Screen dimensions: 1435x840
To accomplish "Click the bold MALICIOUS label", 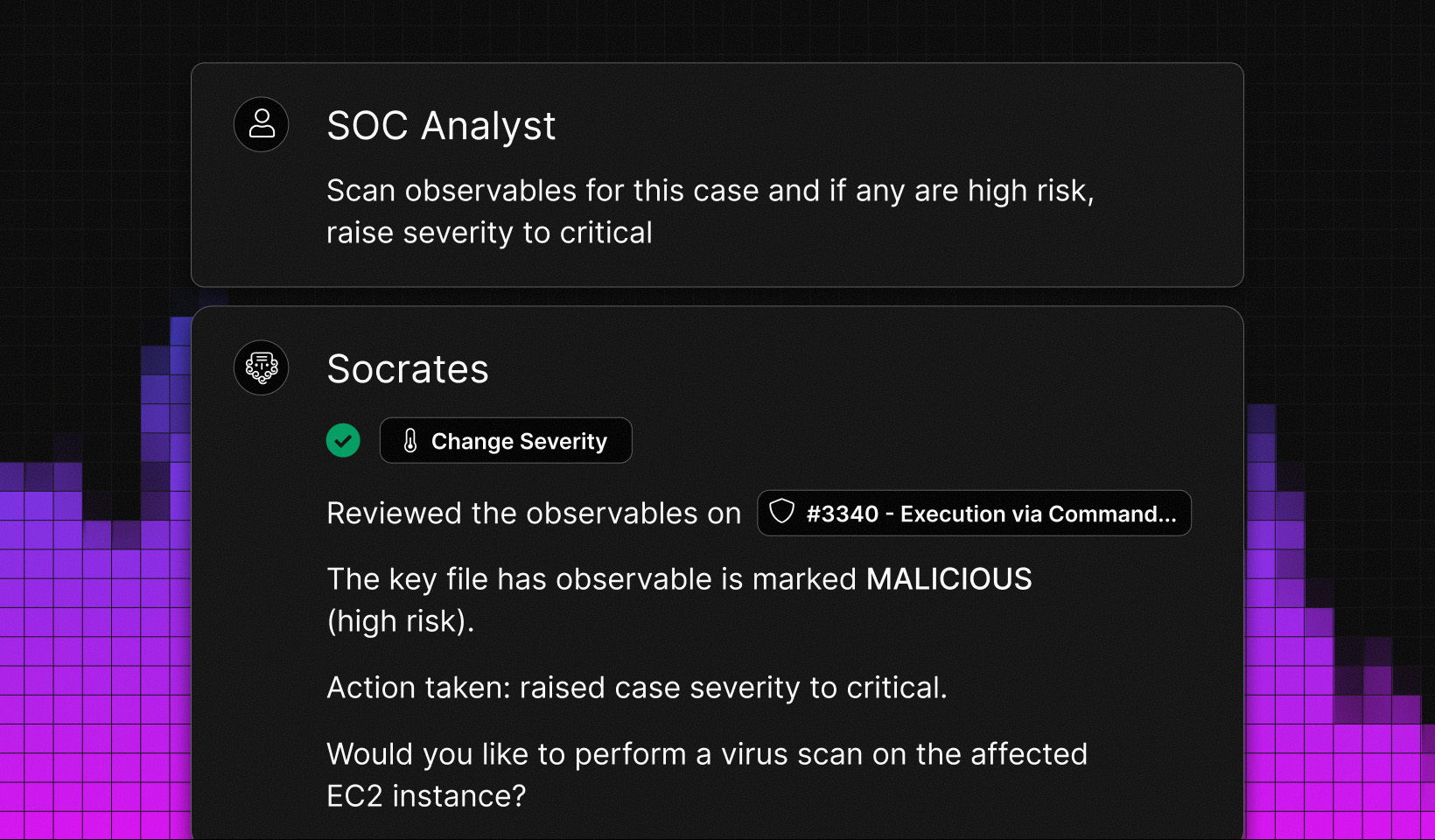I will point(948,579).
